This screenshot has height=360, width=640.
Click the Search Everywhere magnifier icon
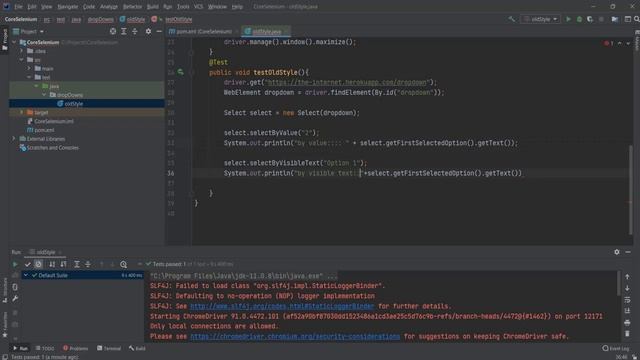point(636,19)
